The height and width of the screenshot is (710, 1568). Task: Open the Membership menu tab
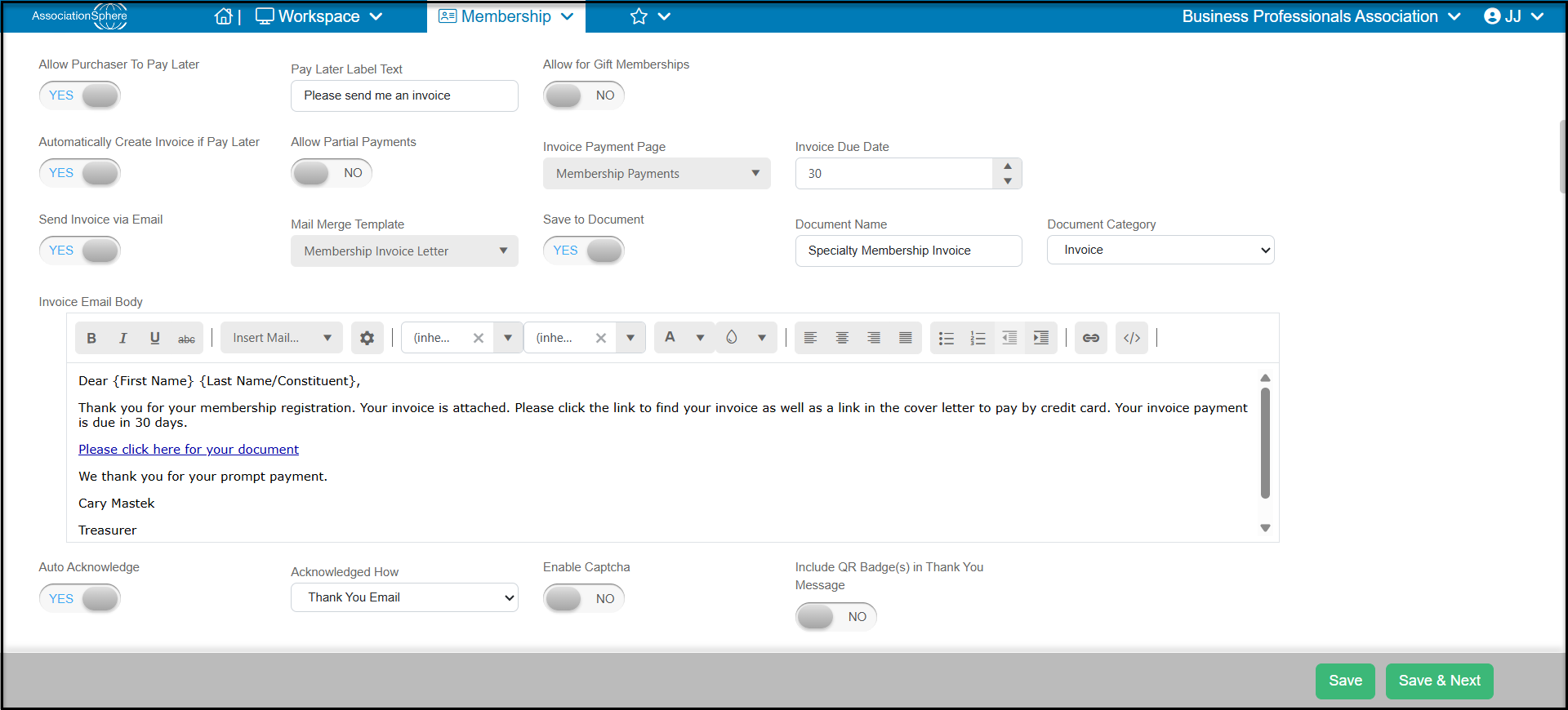tap(506, 16)
